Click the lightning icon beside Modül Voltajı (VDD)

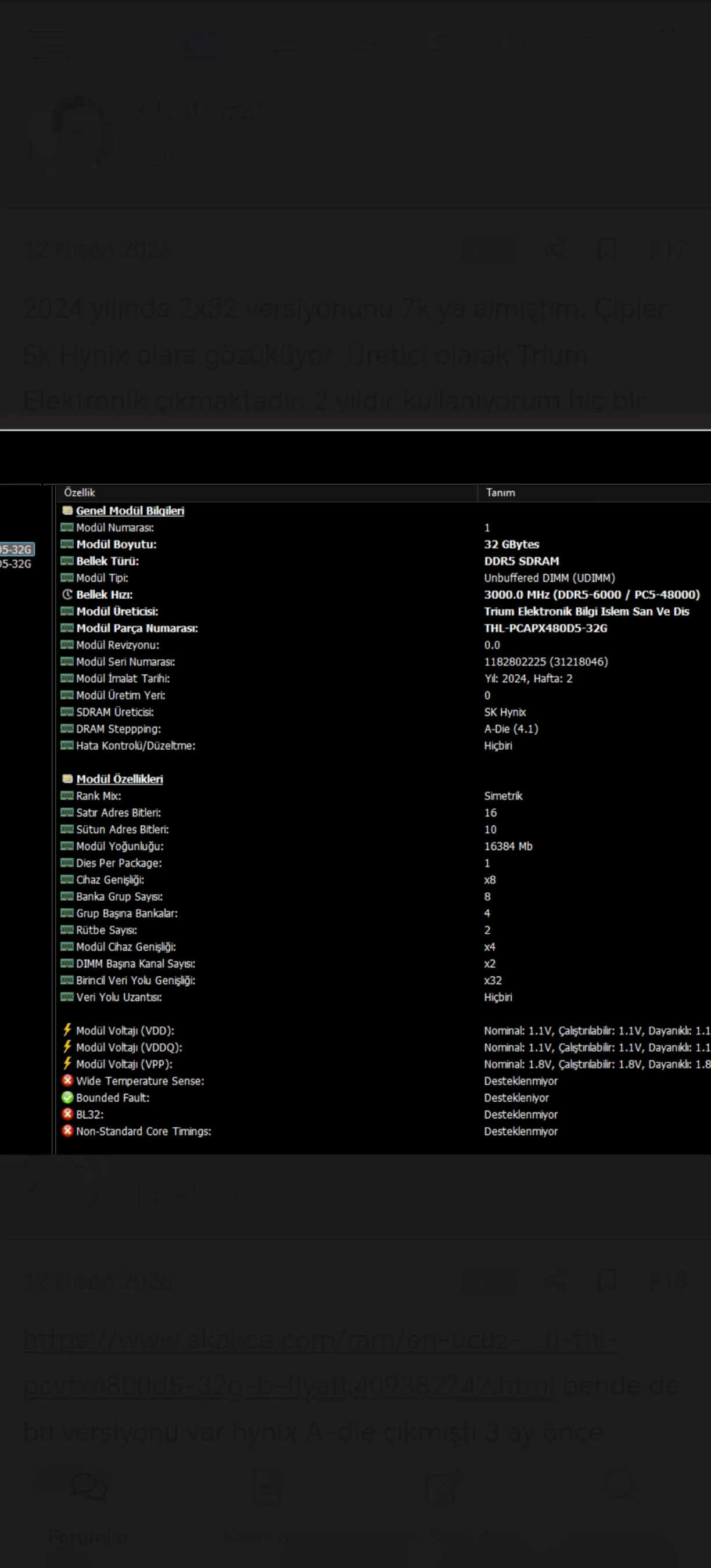pos(67,1030)
